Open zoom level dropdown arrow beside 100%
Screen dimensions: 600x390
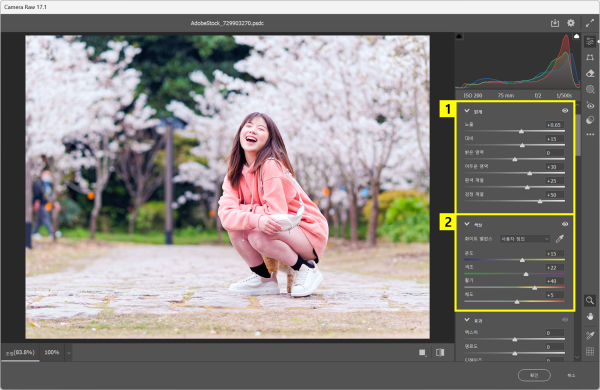(x=69, y=353)
